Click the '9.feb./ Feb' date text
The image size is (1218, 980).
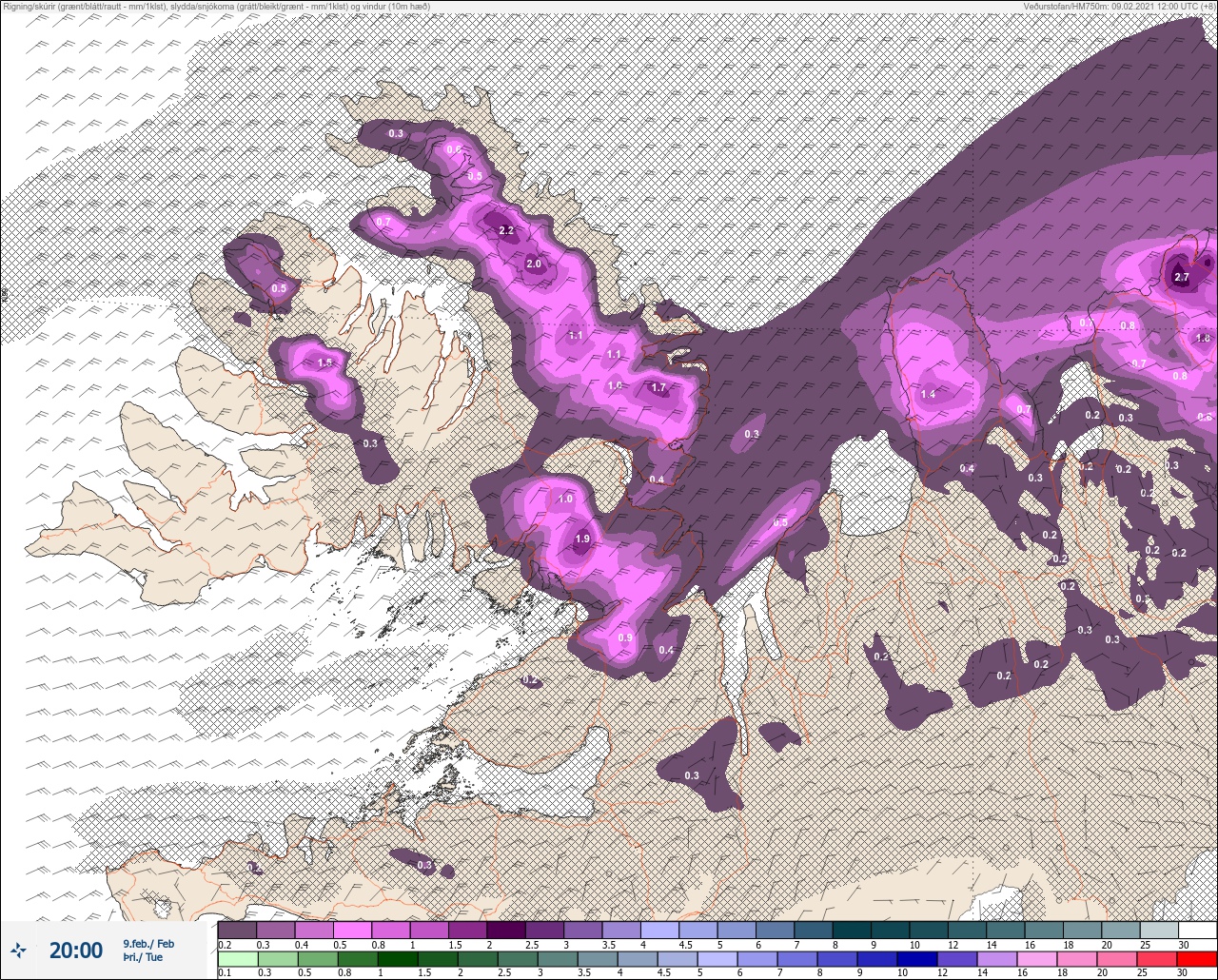[x=148, y=943]
